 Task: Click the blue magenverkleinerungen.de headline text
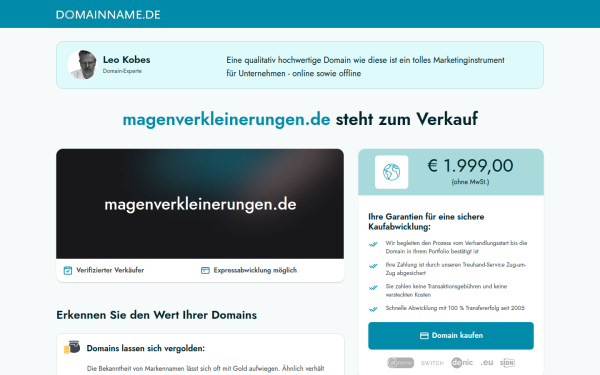click(x=226, y=119)
